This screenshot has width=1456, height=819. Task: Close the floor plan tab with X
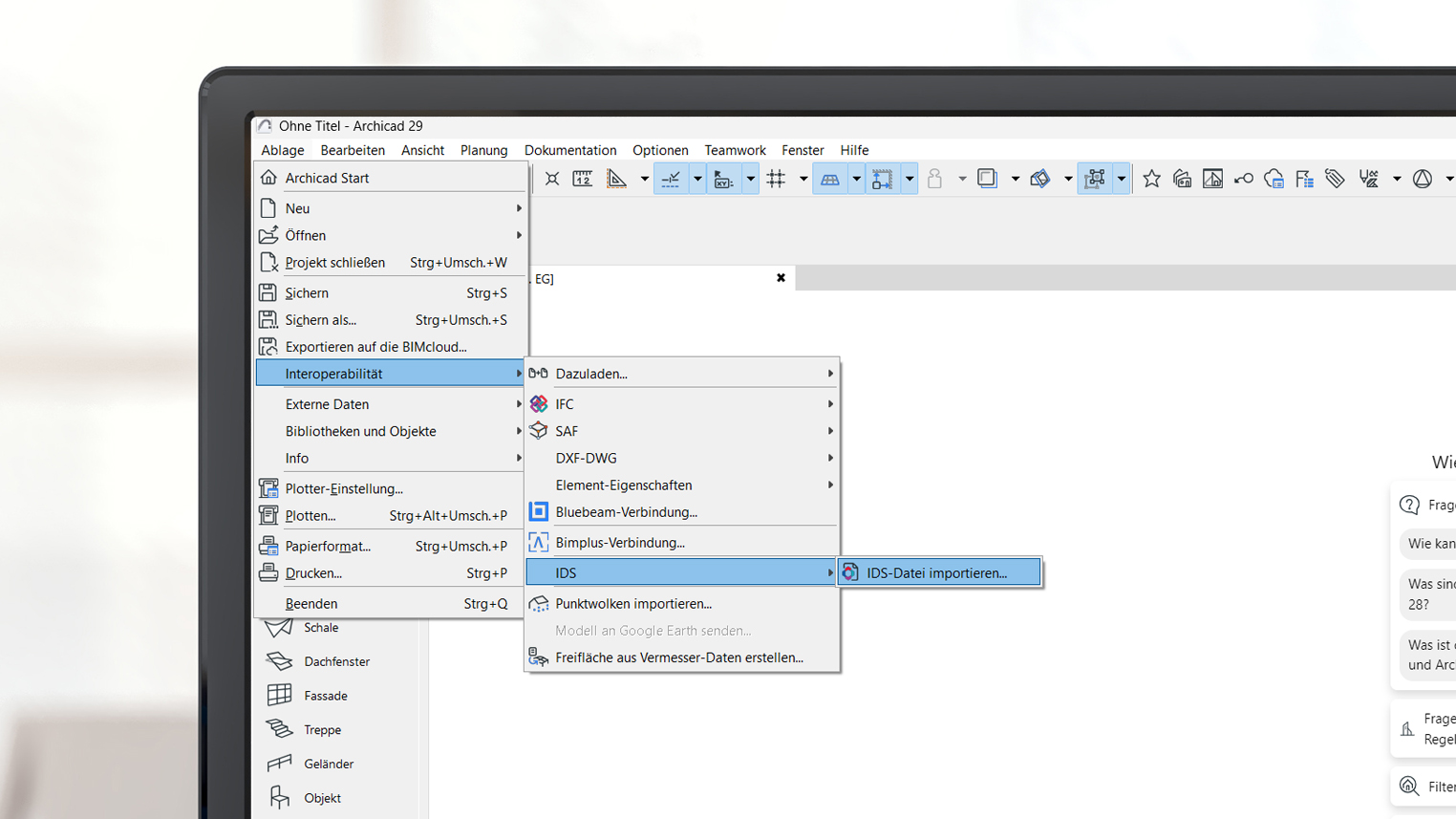point(781,278)
